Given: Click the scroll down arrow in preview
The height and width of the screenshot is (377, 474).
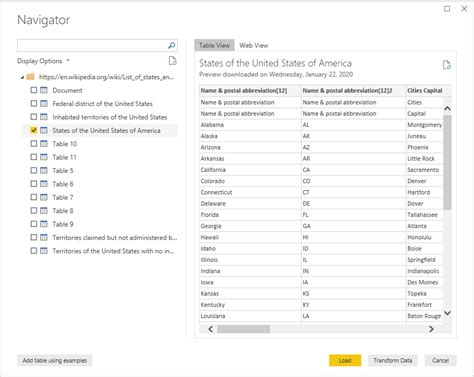Looking at the screenshot, I should click(x=447, y=313).
